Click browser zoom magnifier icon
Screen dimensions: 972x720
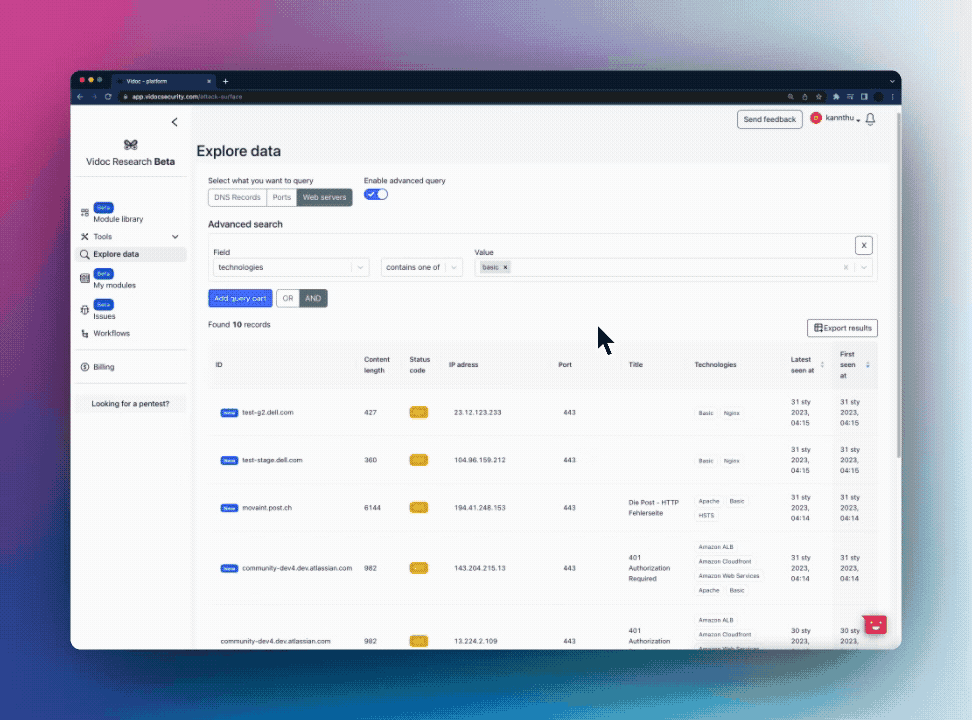click(x=790, y=97)
